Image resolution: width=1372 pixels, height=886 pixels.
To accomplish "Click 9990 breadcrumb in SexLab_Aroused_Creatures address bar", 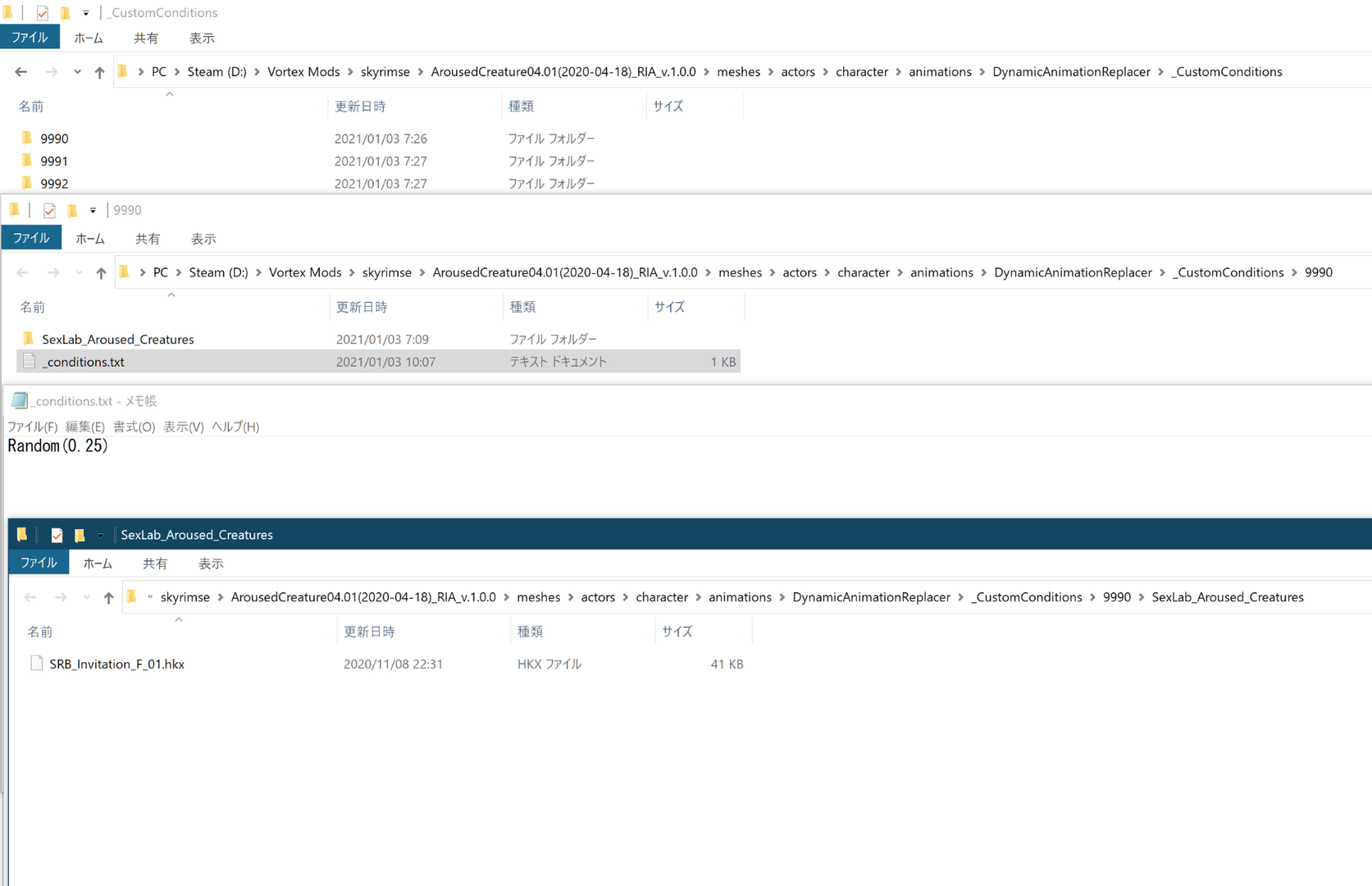I will coord(1116,598).
